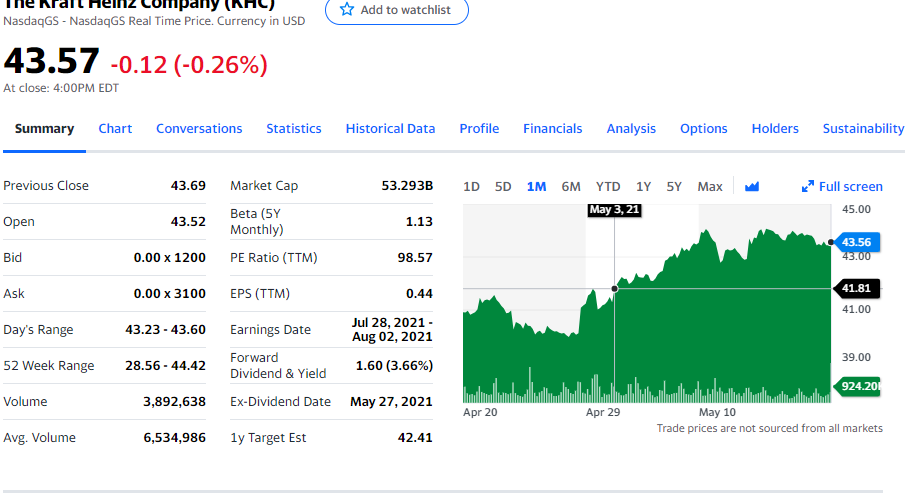Click the At close: 4:00PM EDT text
905x502 pixels.
[x=61, y=88]
